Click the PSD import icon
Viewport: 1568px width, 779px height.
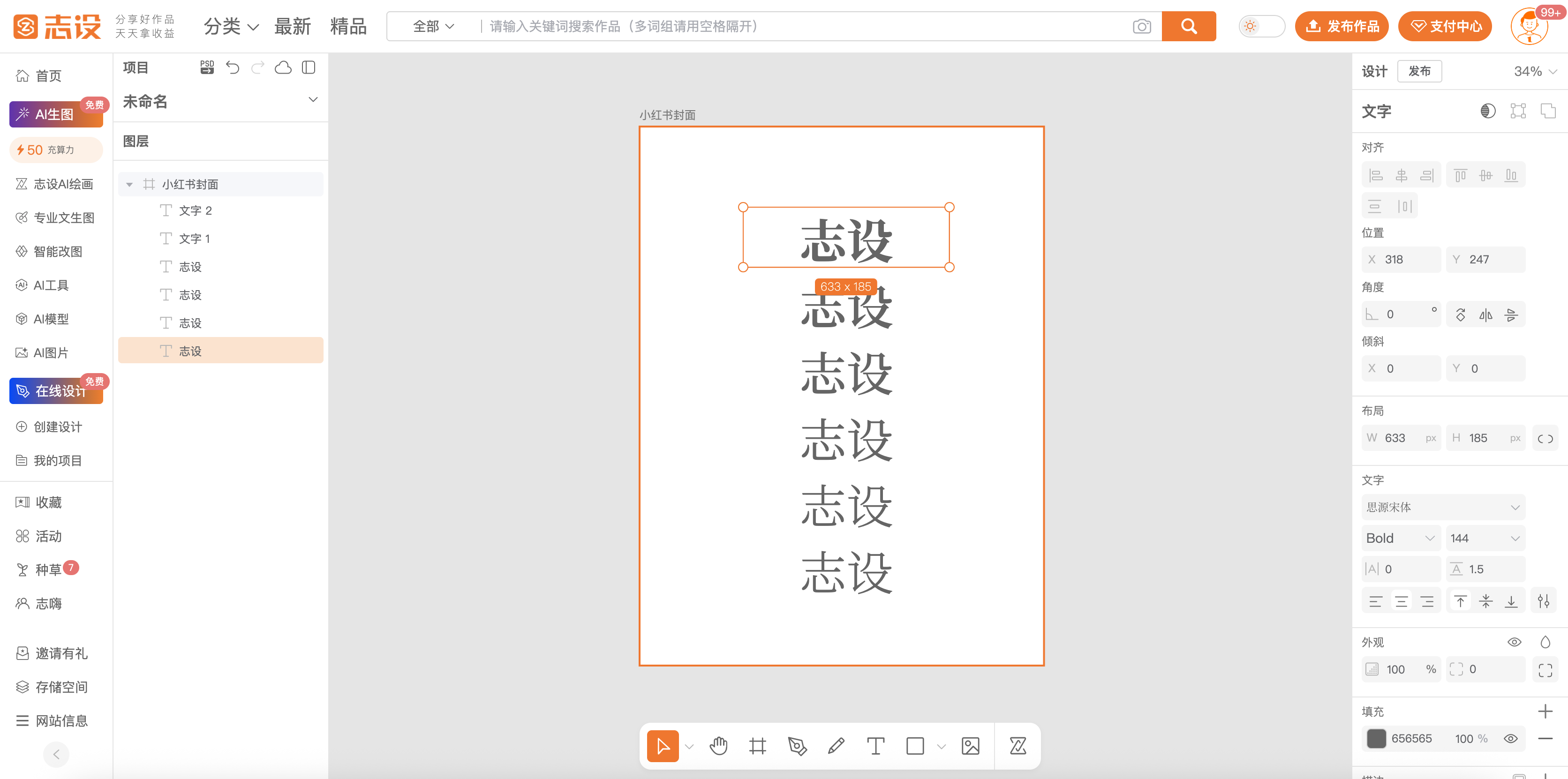pyautogui.click(x=207, y=67)
